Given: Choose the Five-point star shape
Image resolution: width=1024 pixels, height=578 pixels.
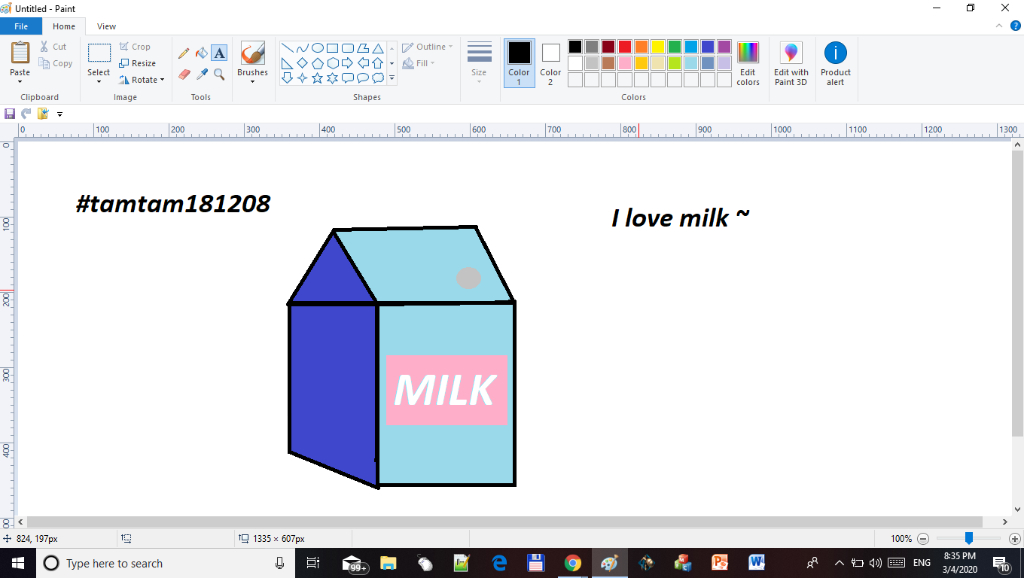Looking at the screenshot, I should [317, 78].
